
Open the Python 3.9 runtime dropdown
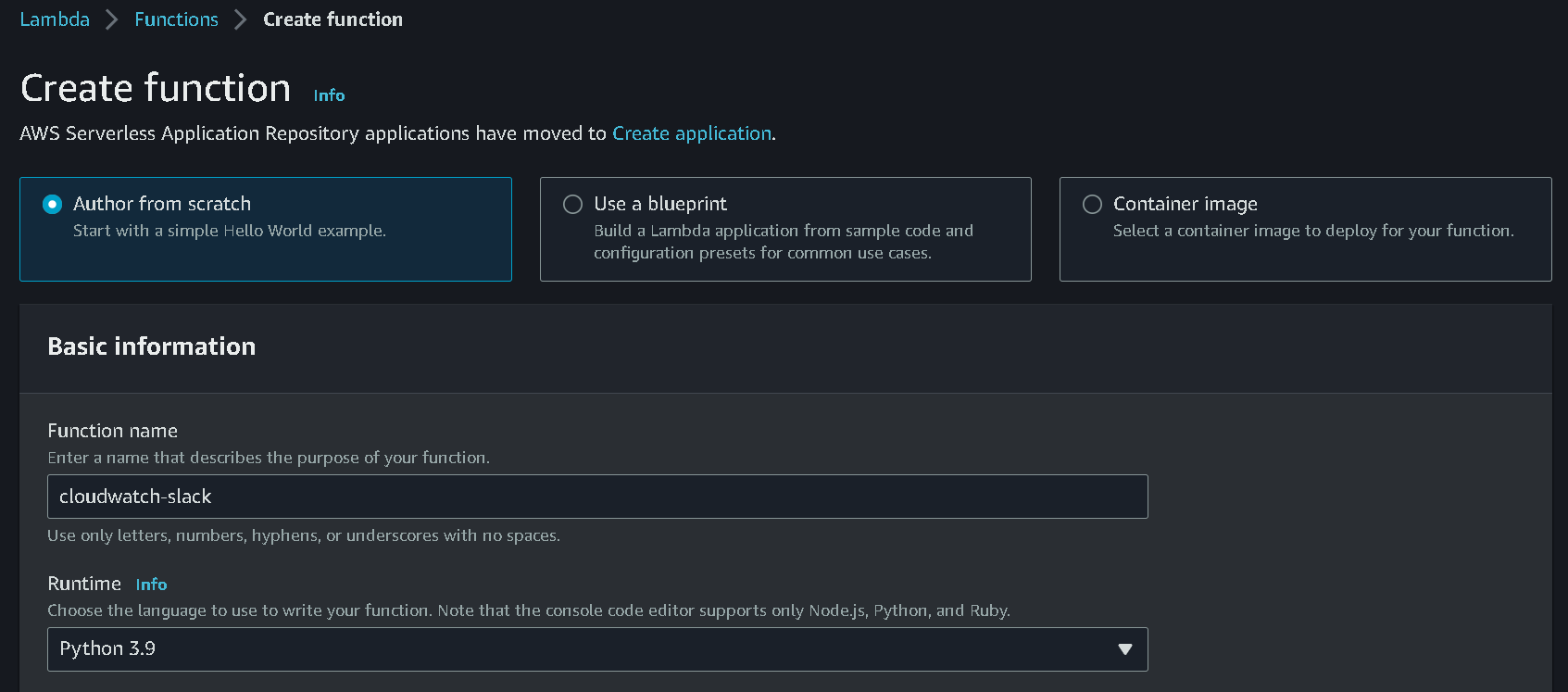[583, 649]
